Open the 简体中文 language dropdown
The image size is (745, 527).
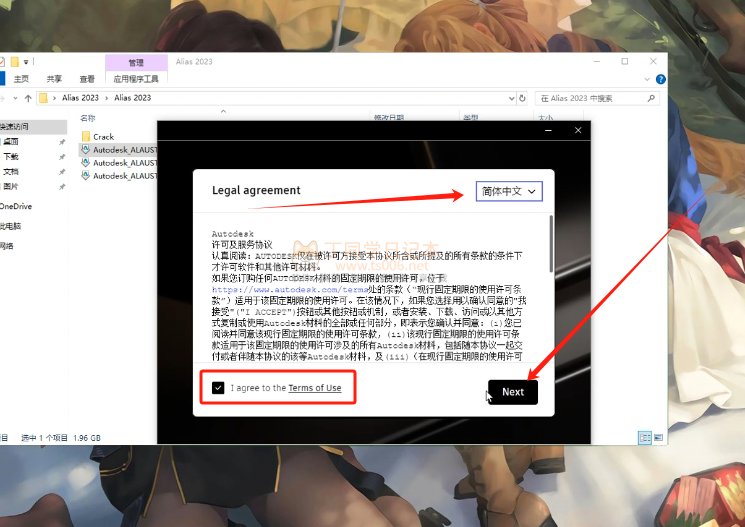point(509,191)
